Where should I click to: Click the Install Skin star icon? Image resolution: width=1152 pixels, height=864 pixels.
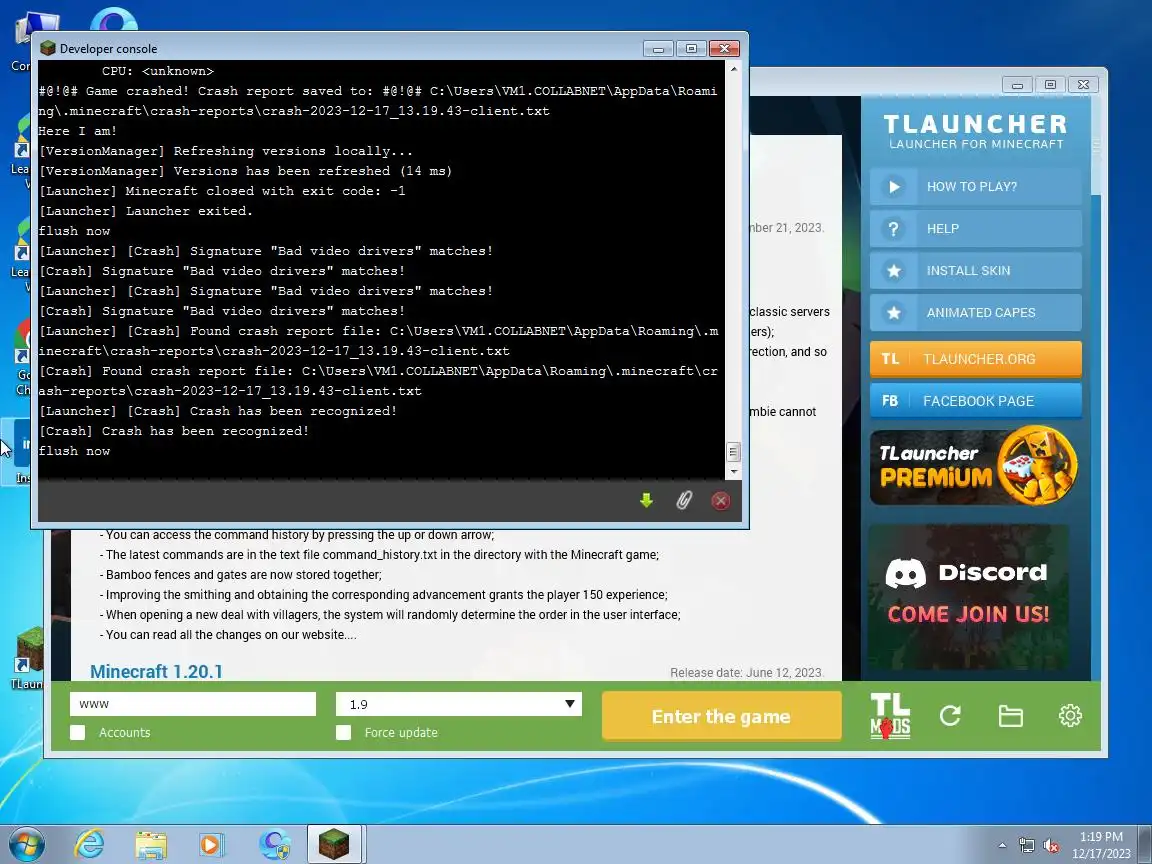893,270
